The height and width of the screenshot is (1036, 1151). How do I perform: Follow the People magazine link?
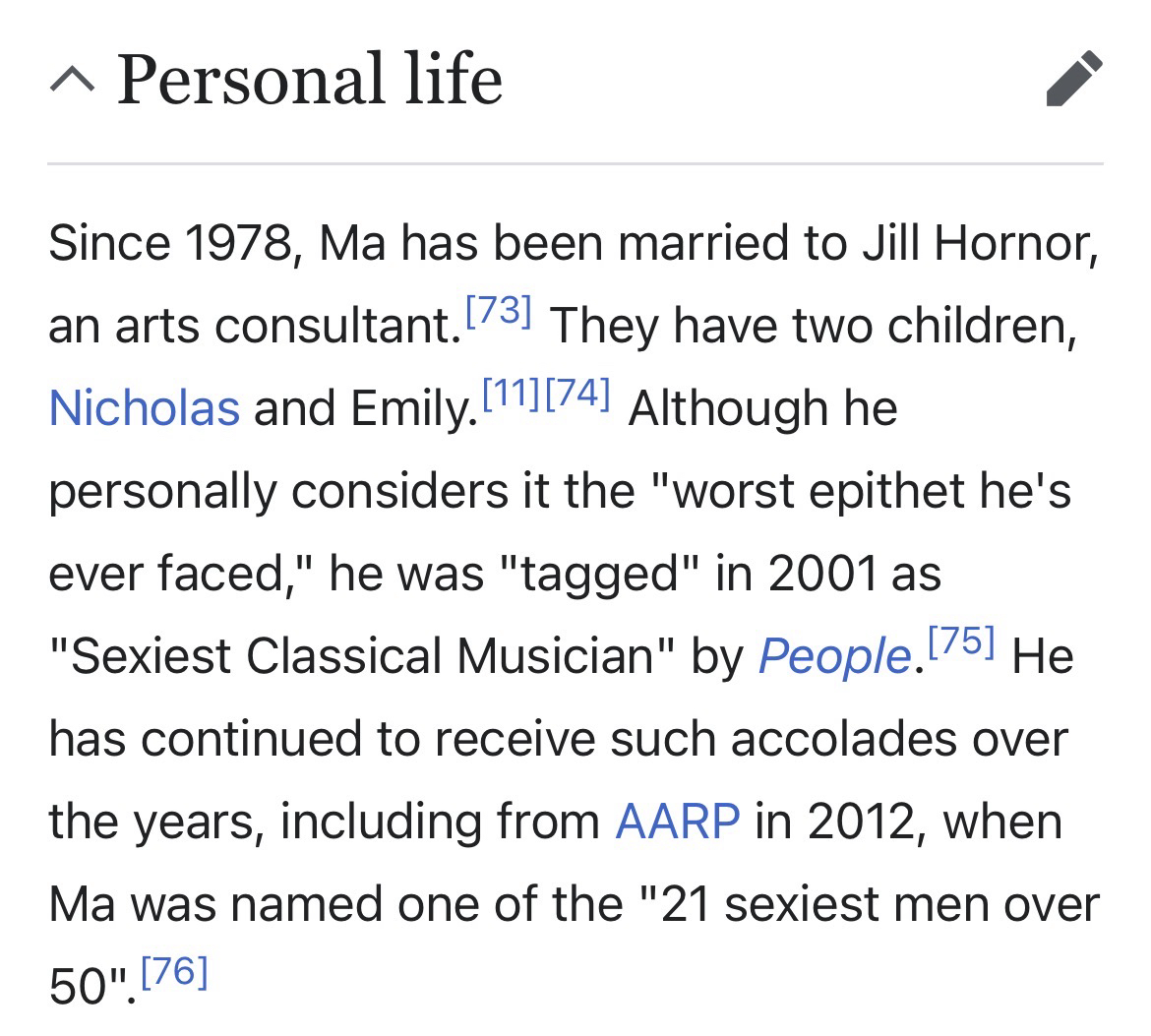coord(834,656)
